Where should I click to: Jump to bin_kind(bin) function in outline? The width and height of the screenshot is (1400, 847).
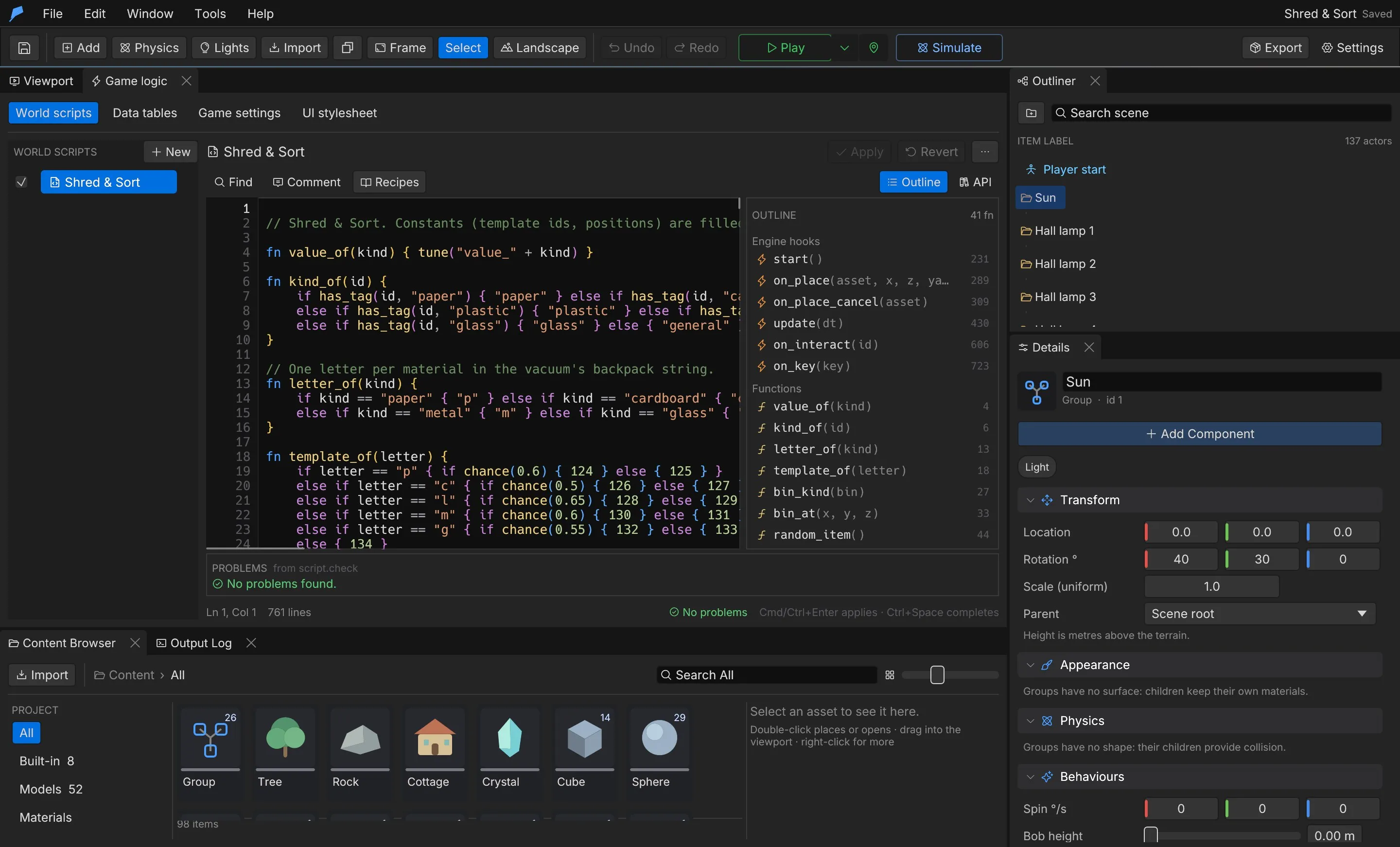pos(872,492)
